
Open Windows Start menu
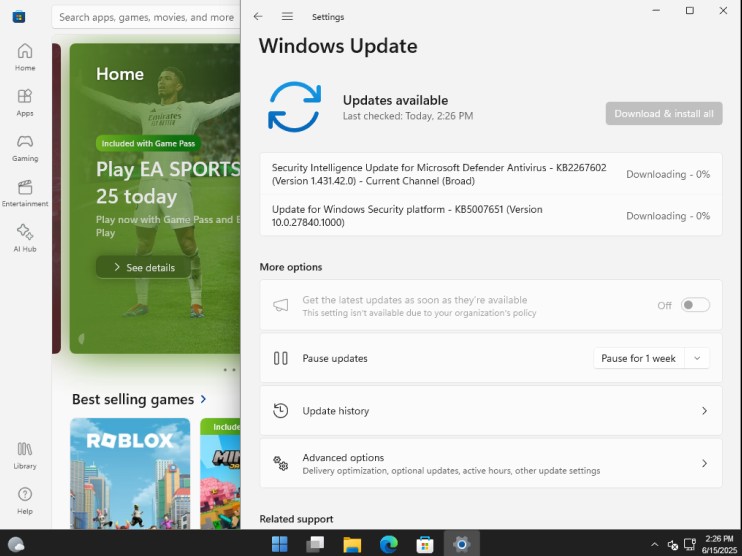pos(280,544)
